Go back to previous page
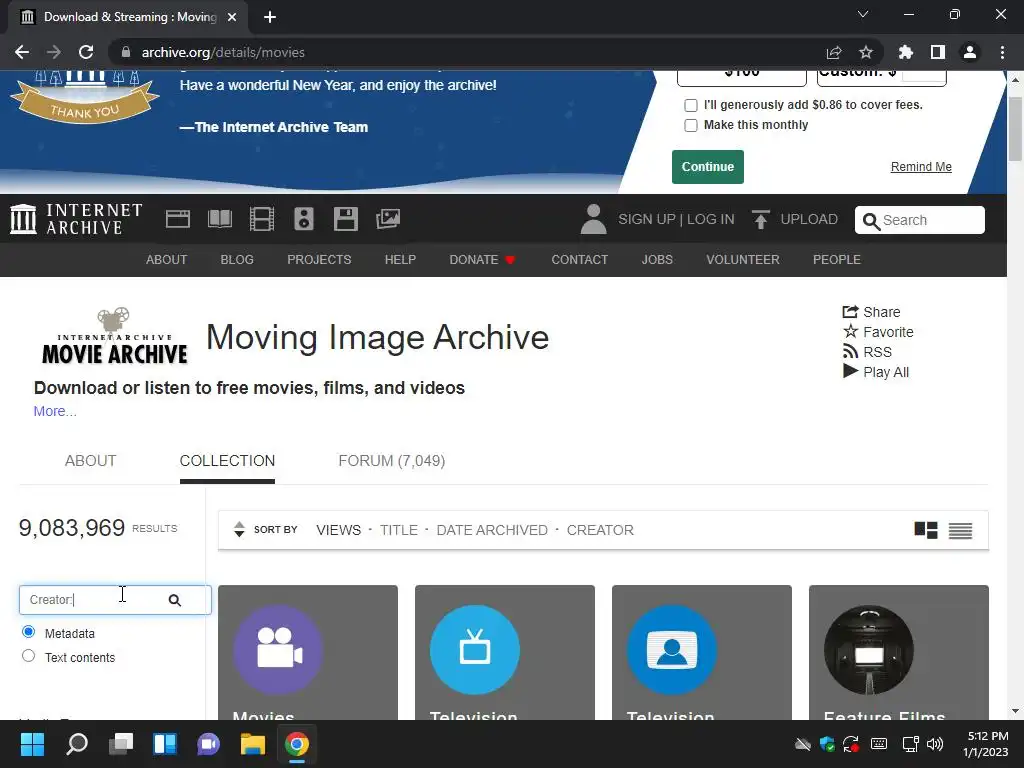 click(22, 52)
